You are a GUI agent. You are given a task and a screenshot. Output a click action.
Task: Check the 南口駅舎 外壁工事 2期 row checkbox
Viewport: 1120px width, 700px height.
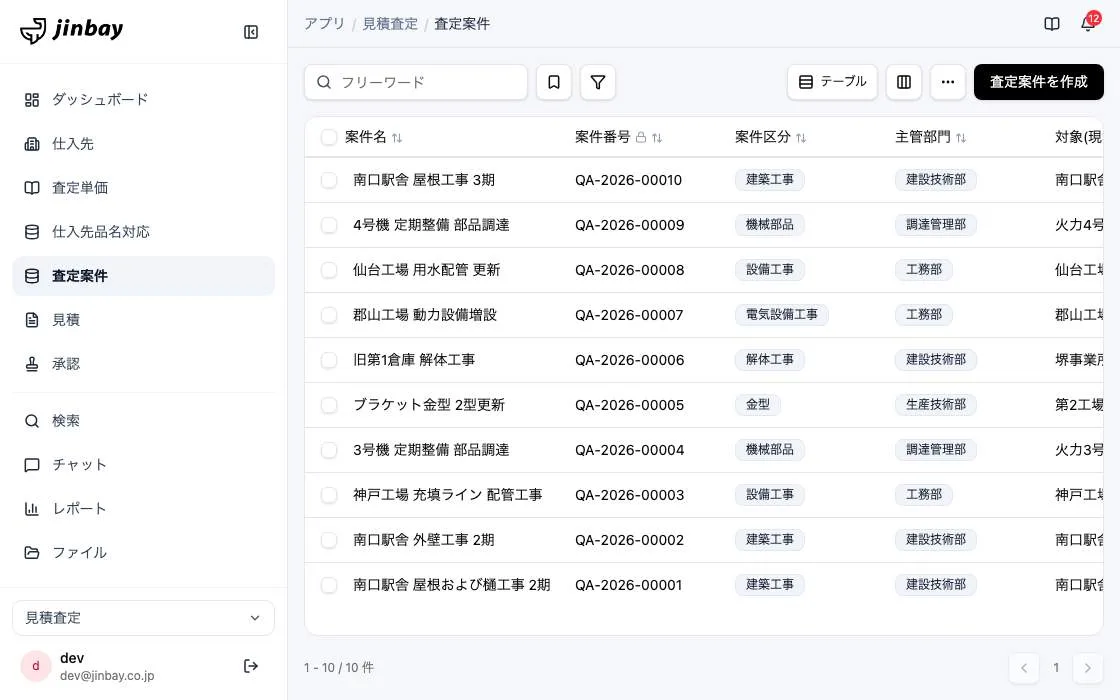point(329,540)
